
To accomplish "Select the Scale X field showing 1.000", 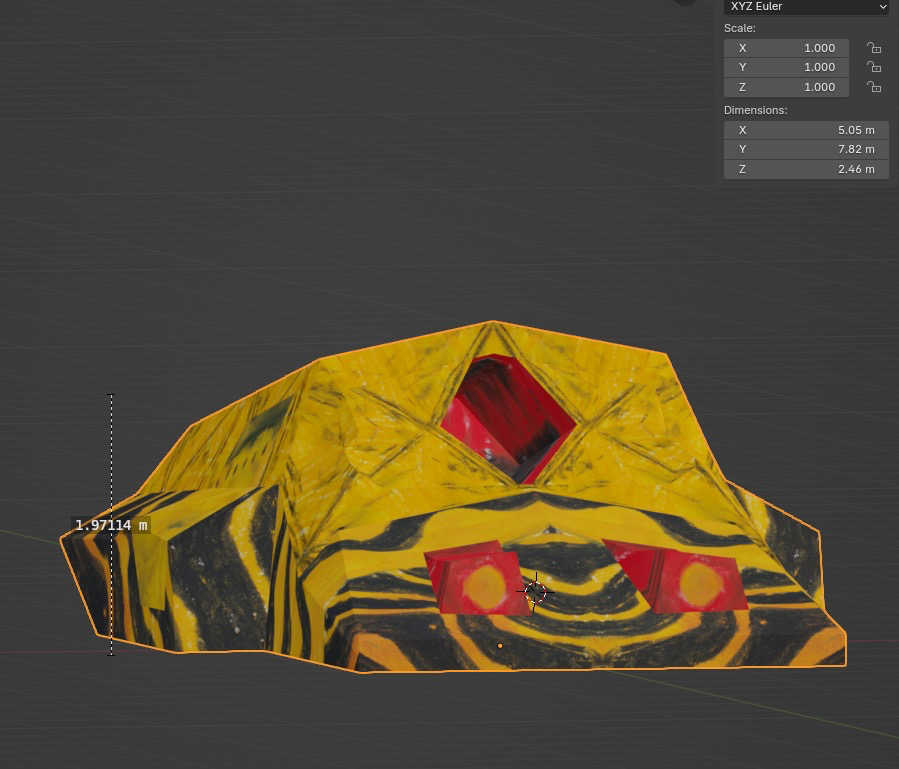I will [x=786, y=48].
